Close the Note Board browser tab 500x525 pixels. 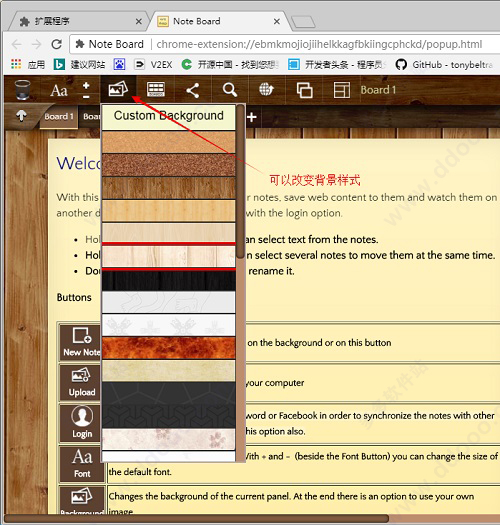click(277, 21)
